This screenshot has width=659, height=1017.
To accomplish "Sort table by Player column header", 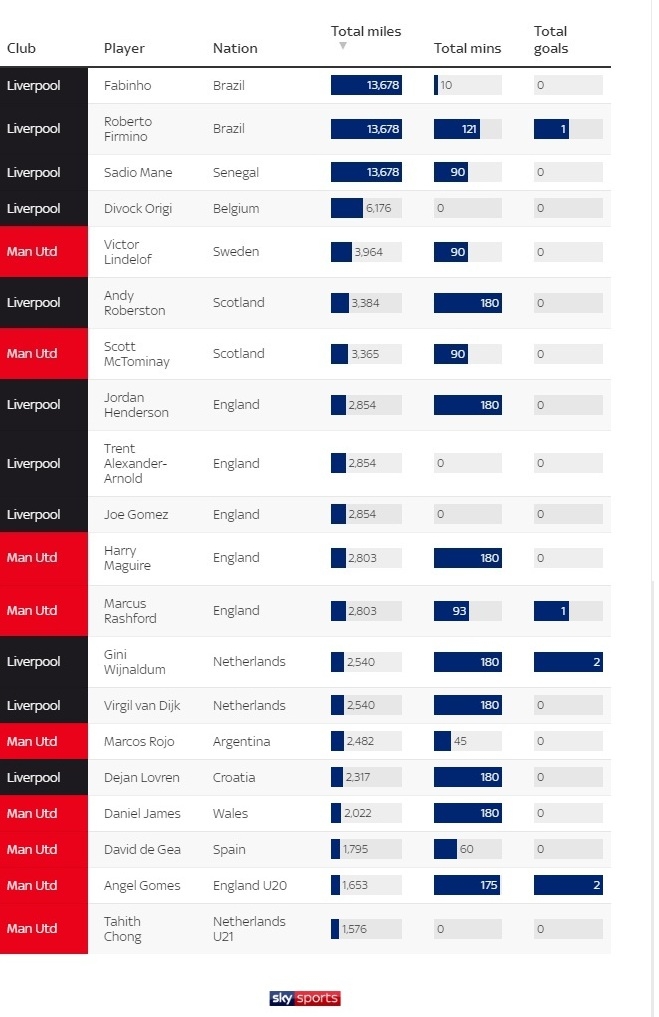I will 124,48.
